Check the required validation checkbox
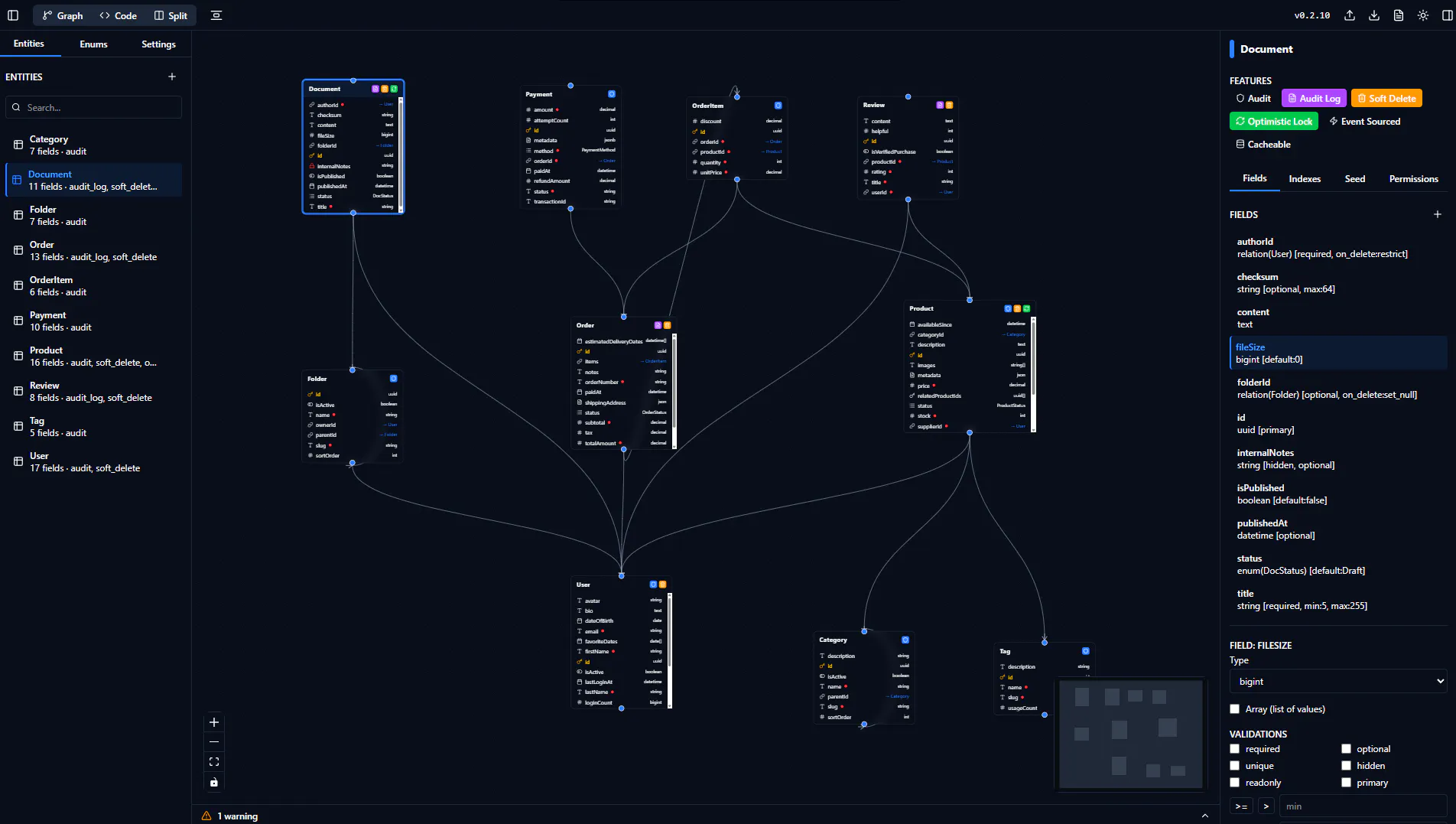The height and width of the screenshot is (824, 1456). (1234, 749)
